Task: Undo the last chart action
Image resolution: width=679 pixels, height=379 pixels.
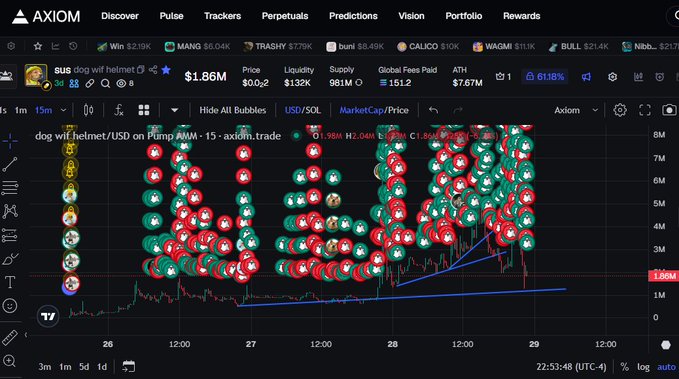Action: tap(433, 110)
